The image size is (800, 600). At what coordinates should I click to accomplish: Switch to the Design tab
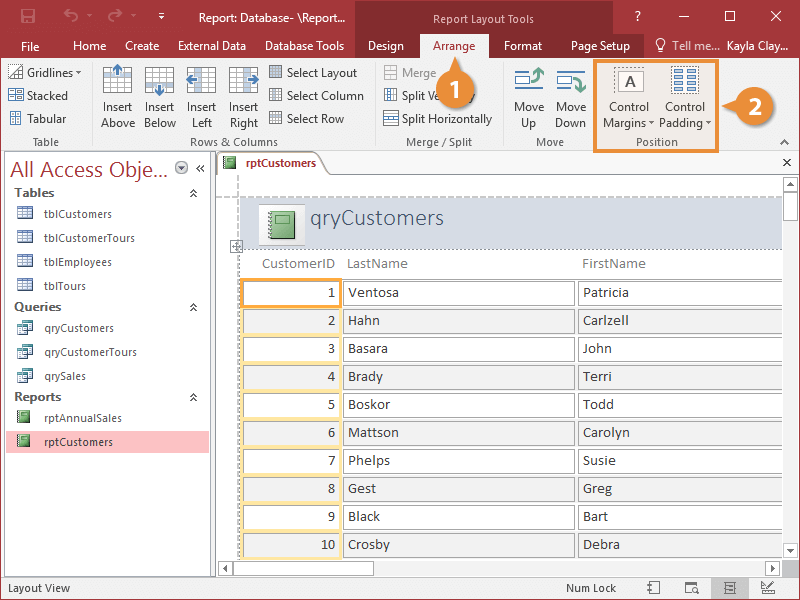pos(386,46)
